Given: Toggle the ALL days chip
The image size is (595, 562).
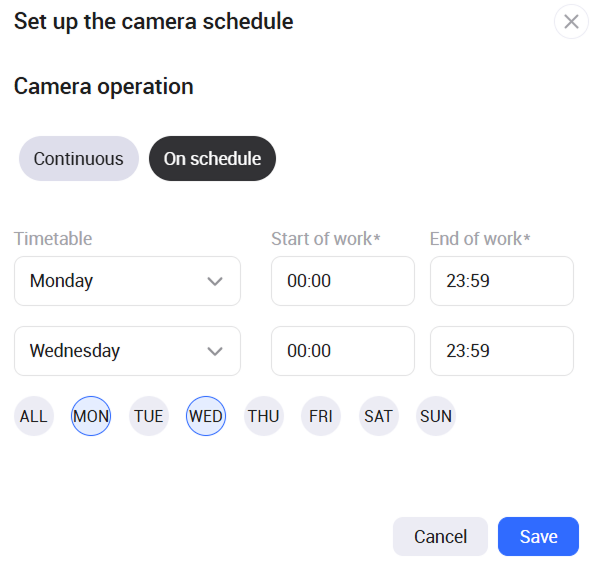Looking at the screenshot, I should coord(34,416).
